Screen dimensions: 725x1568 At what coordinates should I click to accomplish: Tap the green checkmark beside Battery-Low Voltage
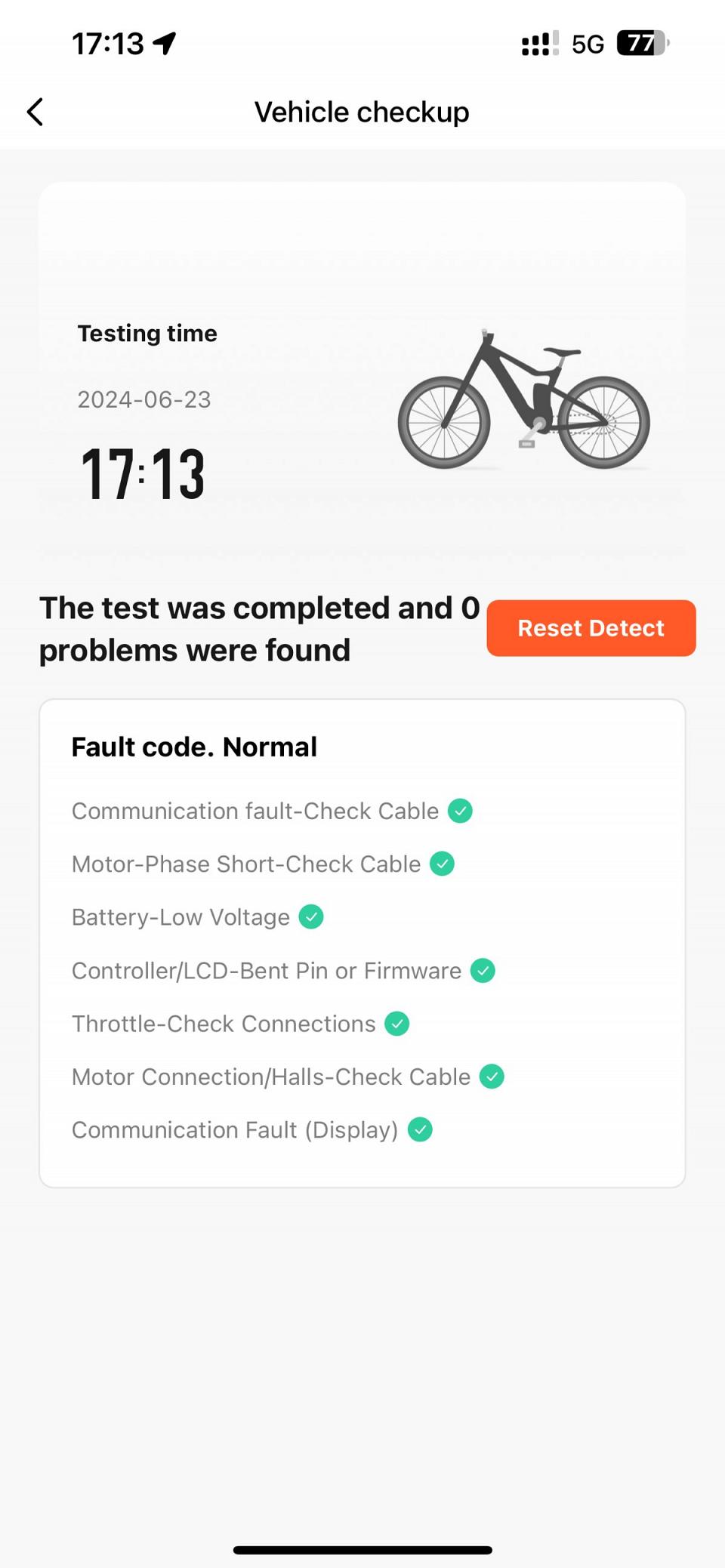[311, 916]
